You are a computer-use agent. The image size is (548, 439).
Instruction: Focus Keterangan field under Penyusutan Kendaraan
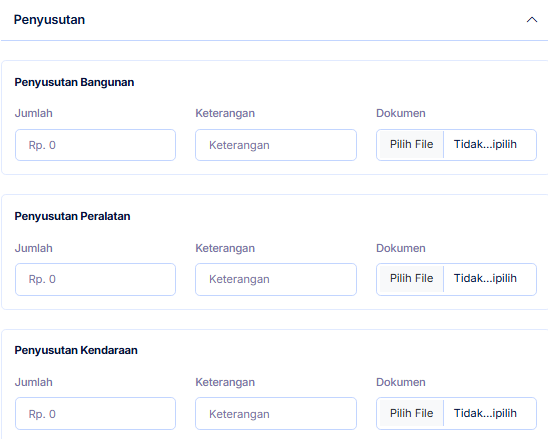(276, 413)
